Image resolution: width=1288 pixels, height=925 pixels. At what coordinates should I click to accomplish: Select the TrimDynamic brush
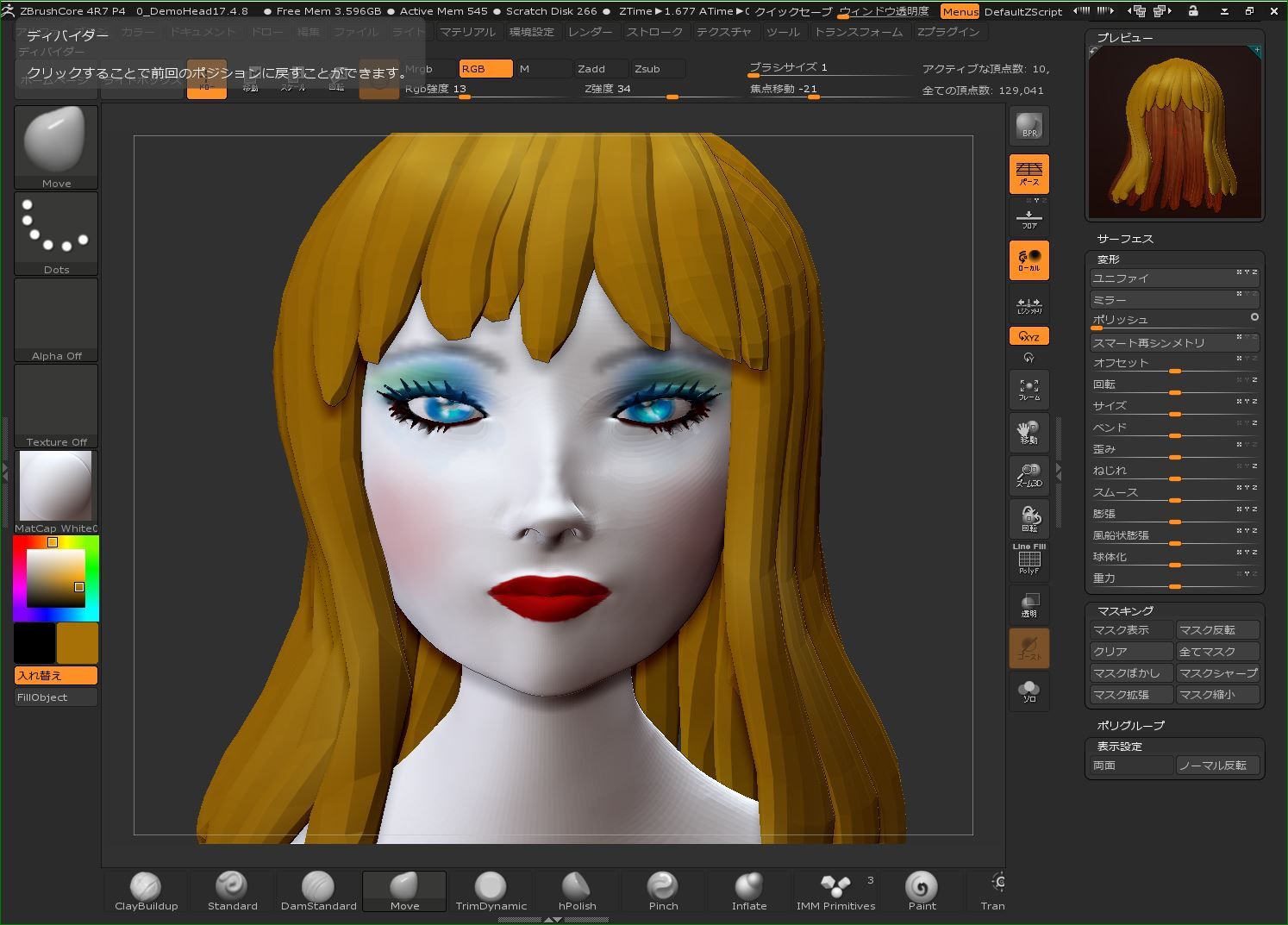tap(491, 891)
